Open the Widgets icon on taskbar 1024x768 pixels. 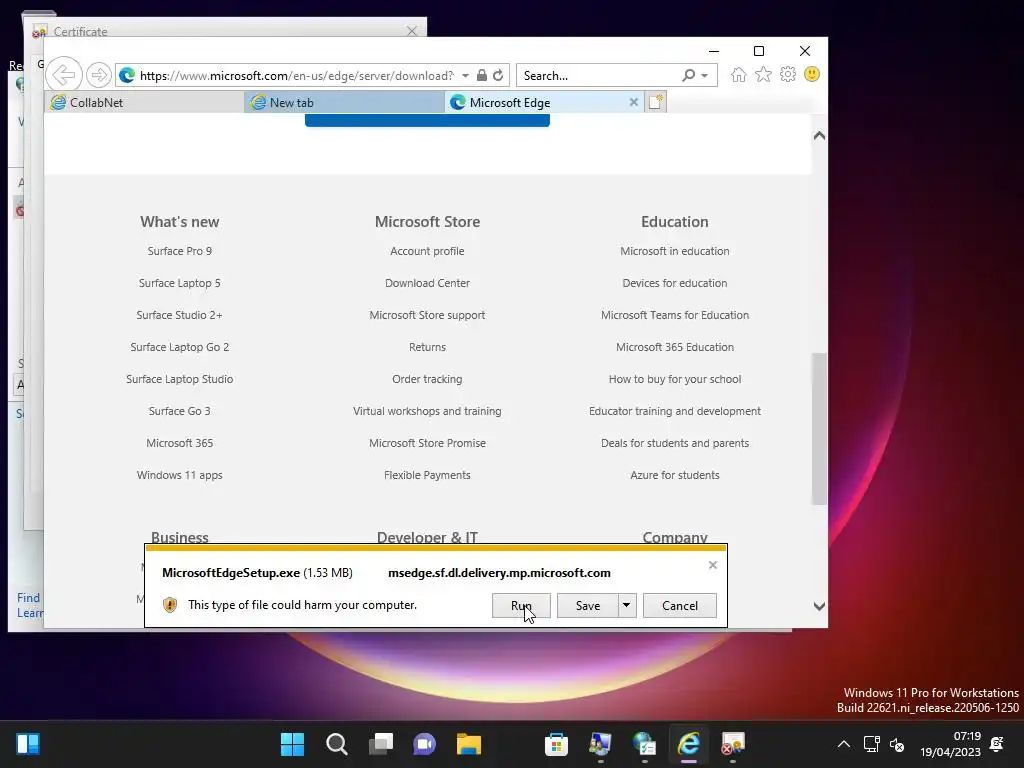28,744
